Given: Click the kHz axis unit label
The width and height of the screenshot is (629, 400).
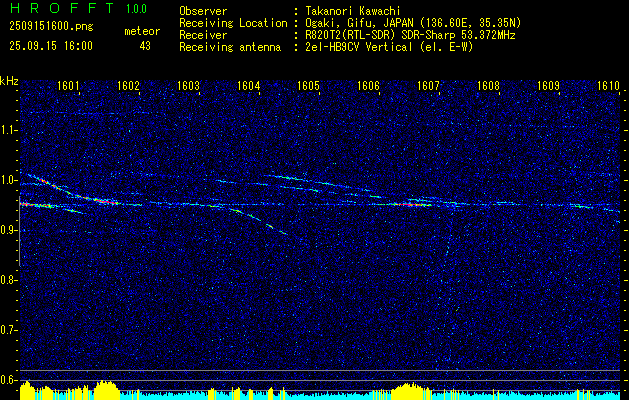Looking at the screenshot, I should point(9,81).
